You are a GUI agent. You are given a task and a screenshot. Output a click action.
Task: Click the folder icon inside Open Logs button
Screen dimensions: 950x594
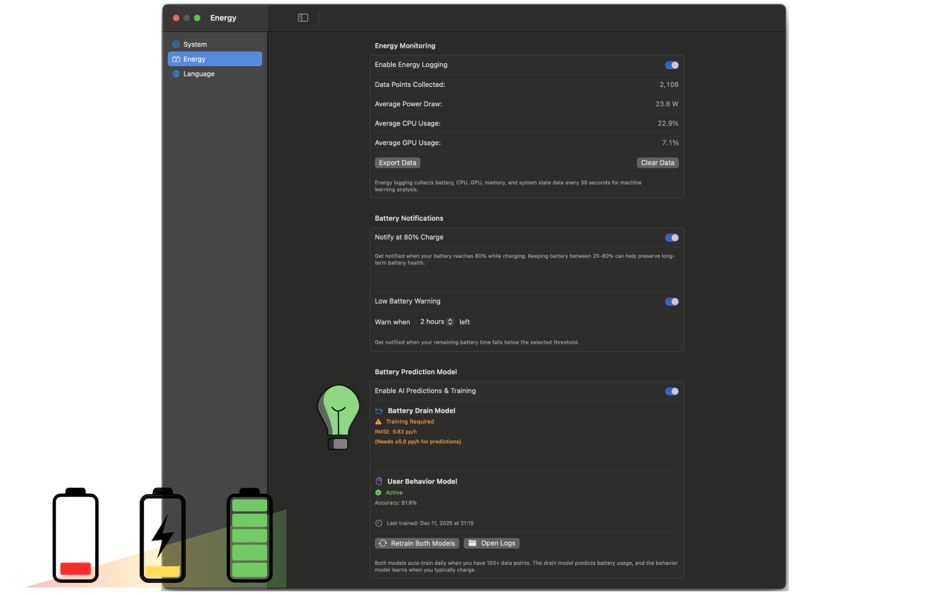coord(472,543)
